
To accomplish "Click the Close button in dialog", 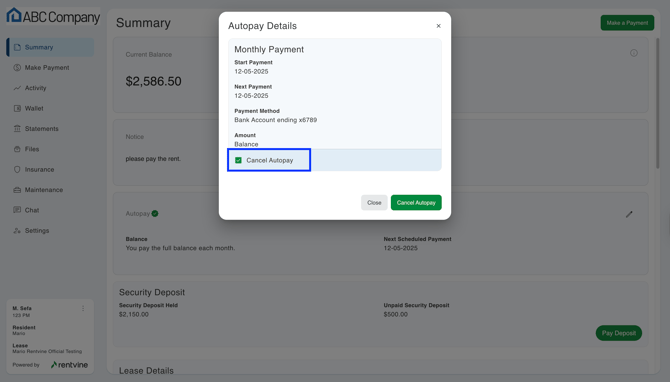I will point(374,203).
